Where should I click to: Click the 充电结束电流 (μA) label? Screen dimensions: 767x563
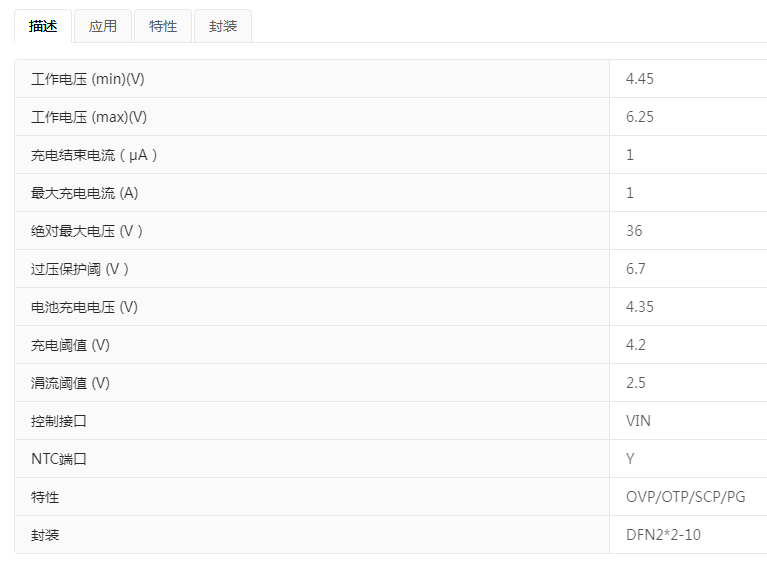point(95,155)
